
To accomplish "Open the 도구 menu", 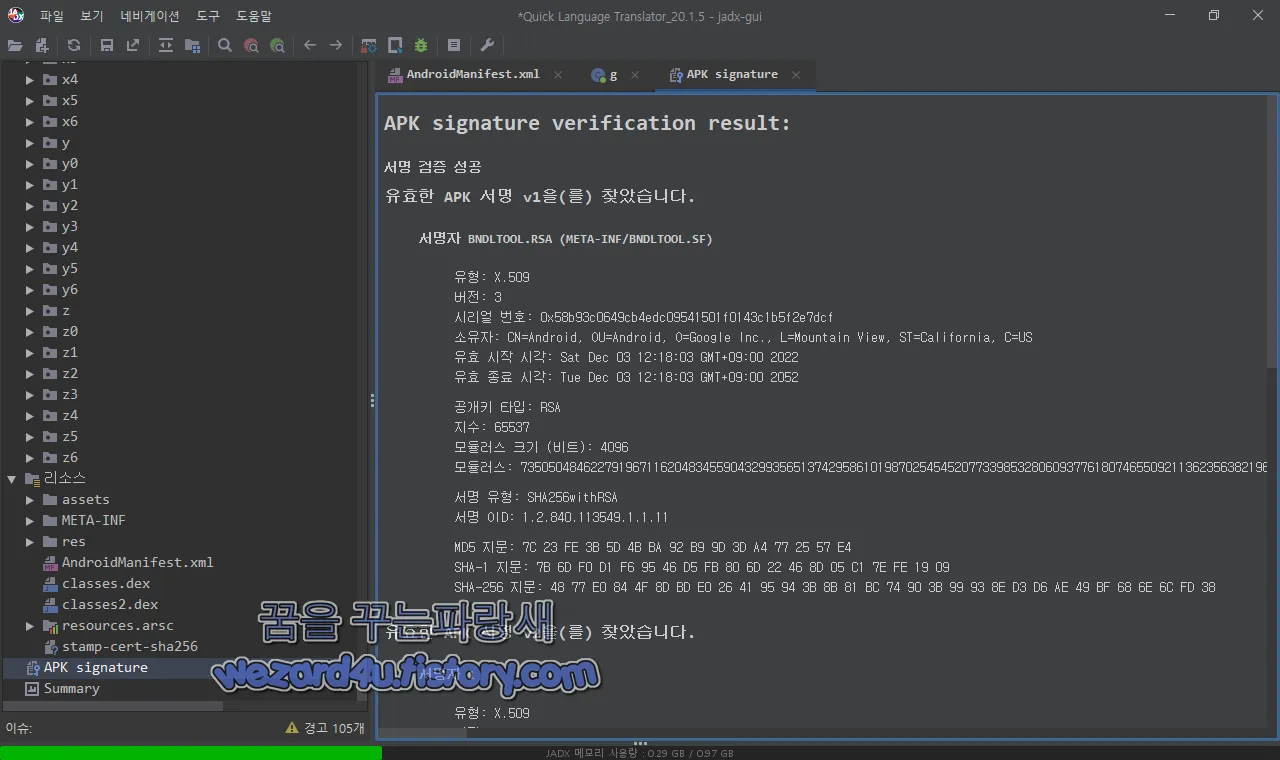I will (208, 16).
